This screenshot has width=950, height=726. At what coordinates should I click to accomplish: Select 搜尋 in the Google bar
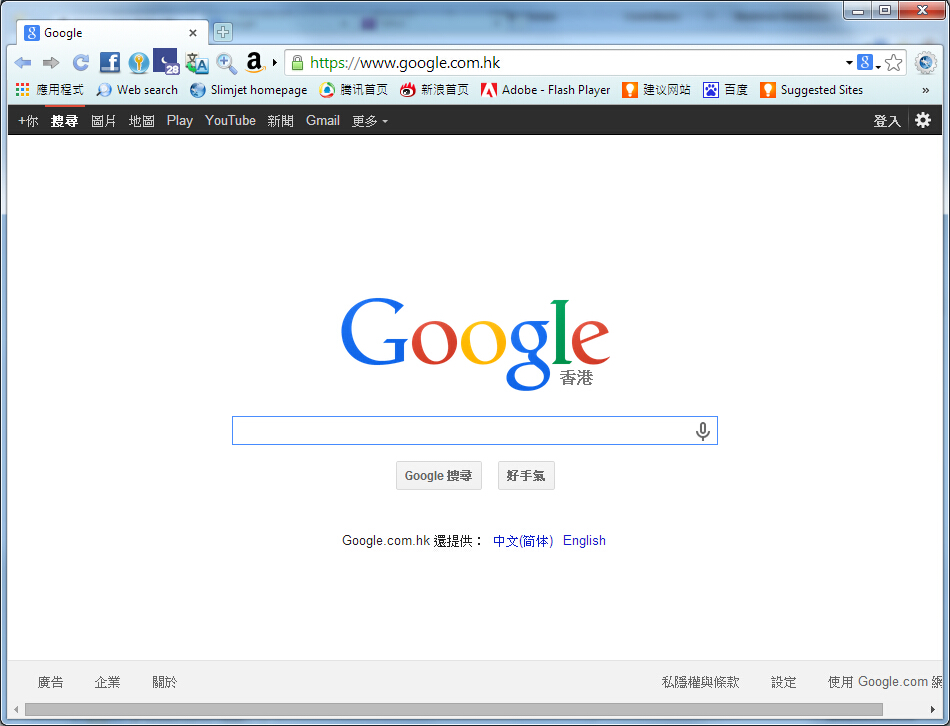click(64, 121)
